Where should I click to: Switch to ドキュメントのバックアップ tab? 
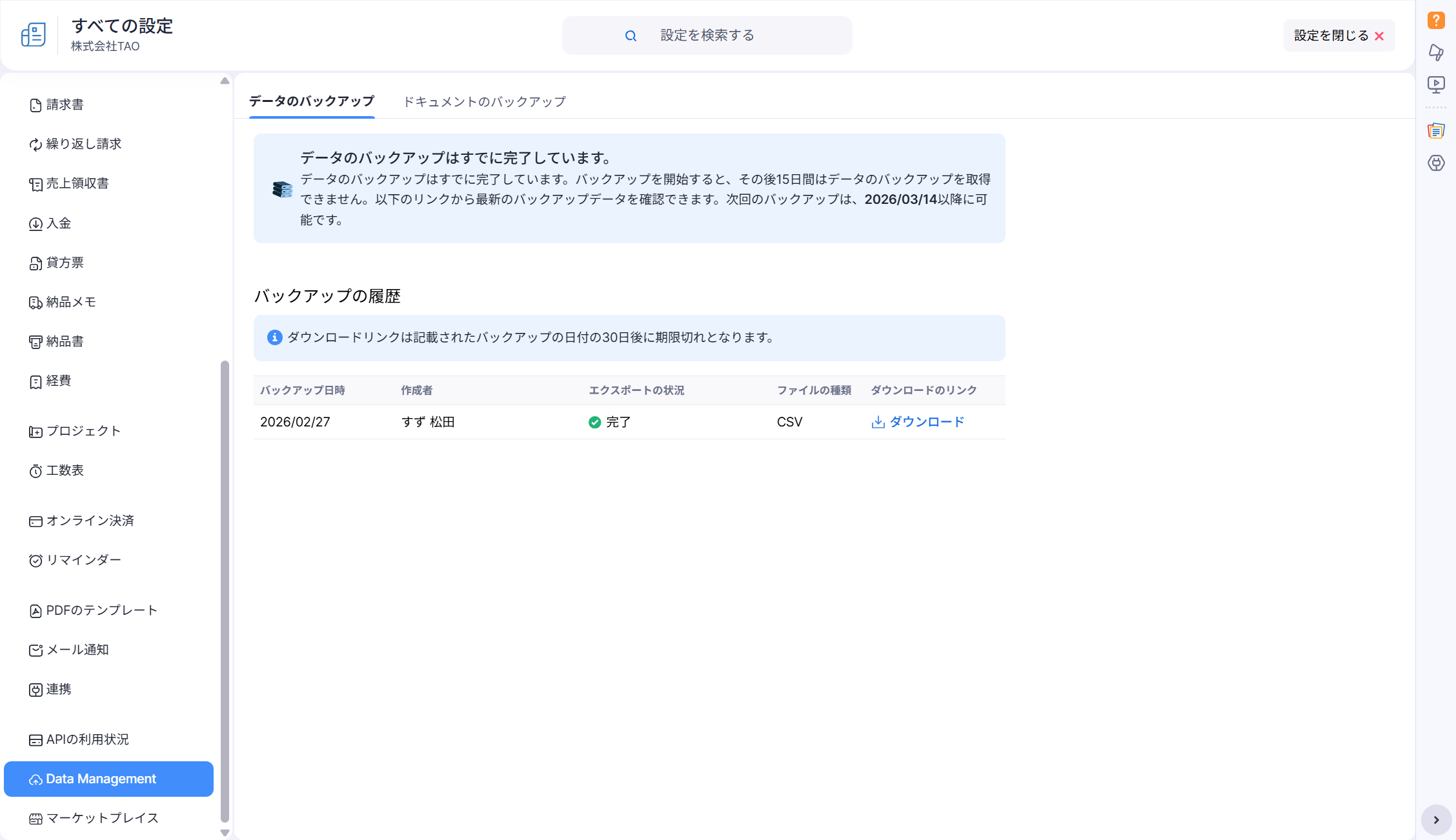pyautogui.click(x=484, y=102)
